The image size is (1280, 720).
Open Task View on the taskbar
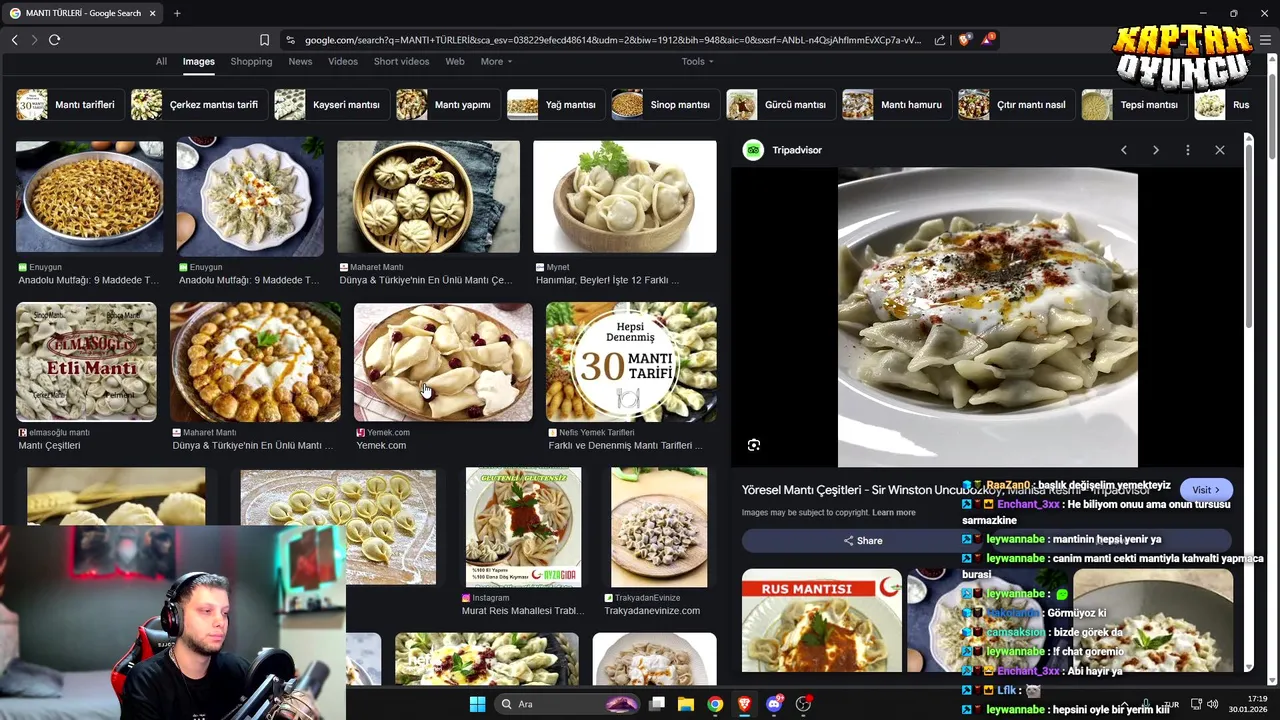tap(657, 704)
